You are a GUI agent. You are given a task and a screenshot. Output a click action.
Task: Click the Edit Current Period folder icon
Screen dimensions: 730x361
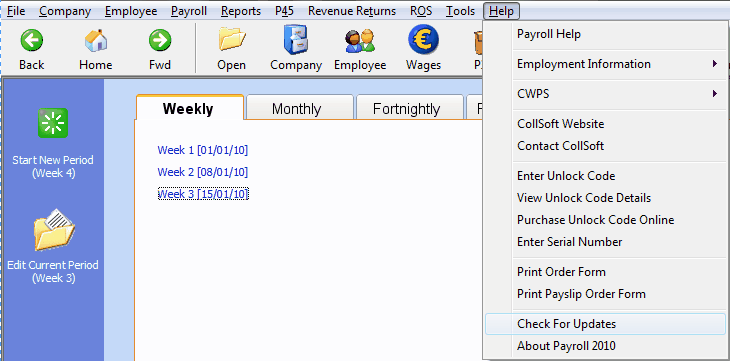(x=54, y=230)
